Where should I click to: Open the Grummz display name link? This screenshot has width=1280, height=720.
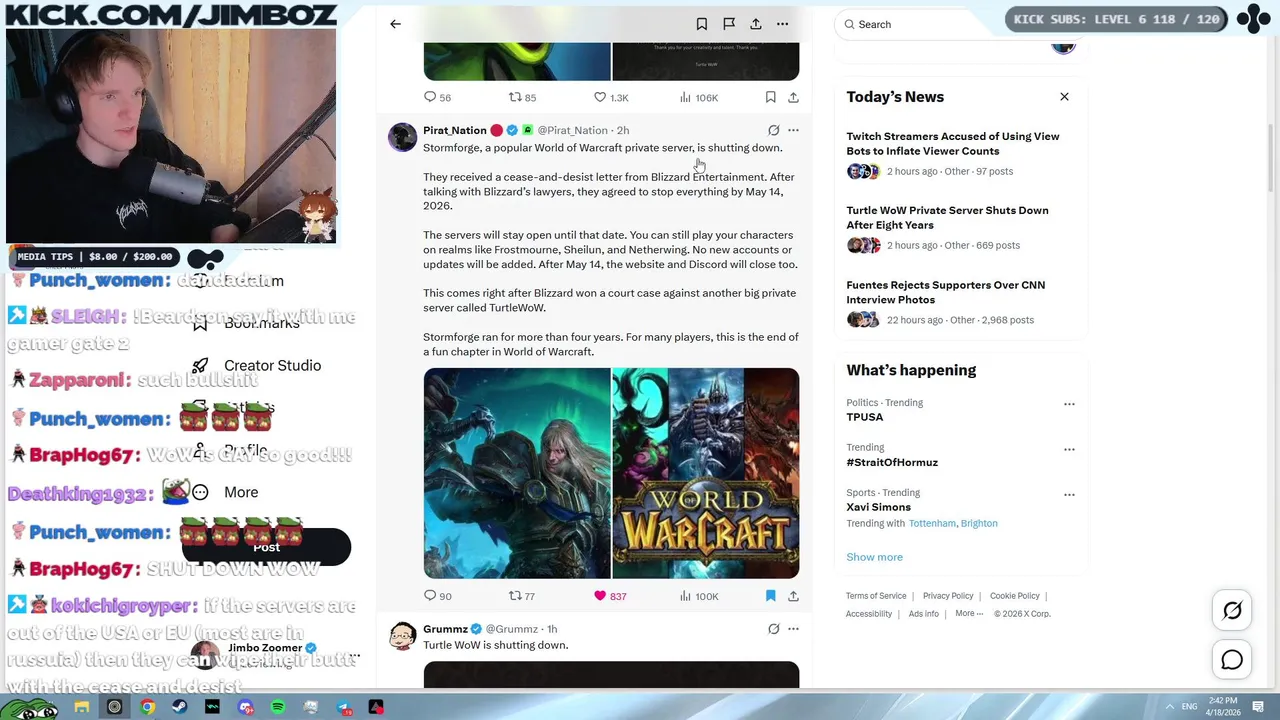(445, 629)
